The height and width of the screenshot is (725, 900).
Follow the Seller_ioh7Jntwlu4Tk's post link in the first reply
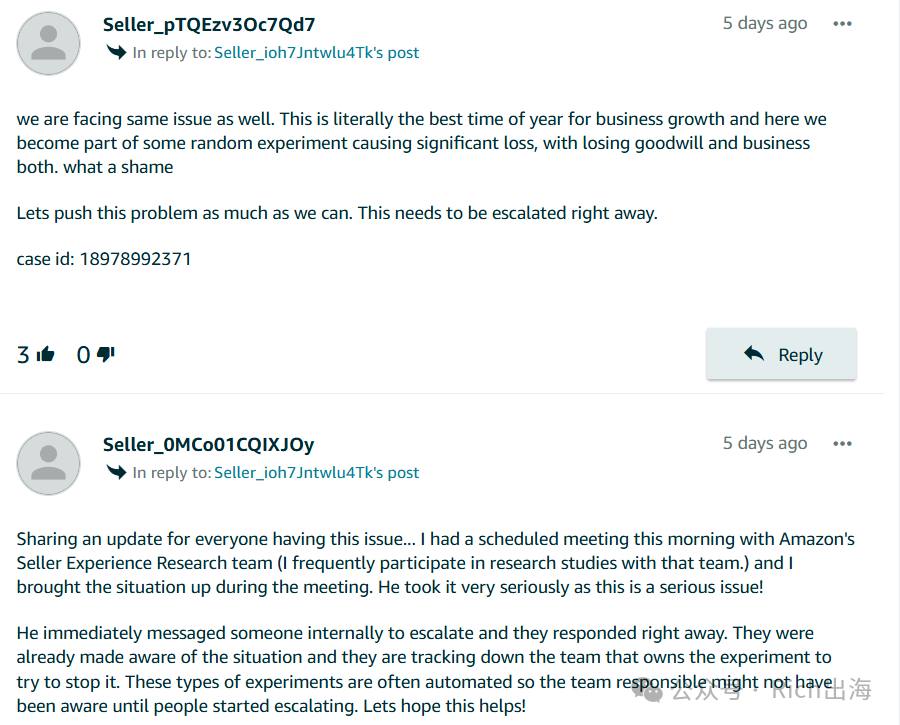[x=316, y=53]
